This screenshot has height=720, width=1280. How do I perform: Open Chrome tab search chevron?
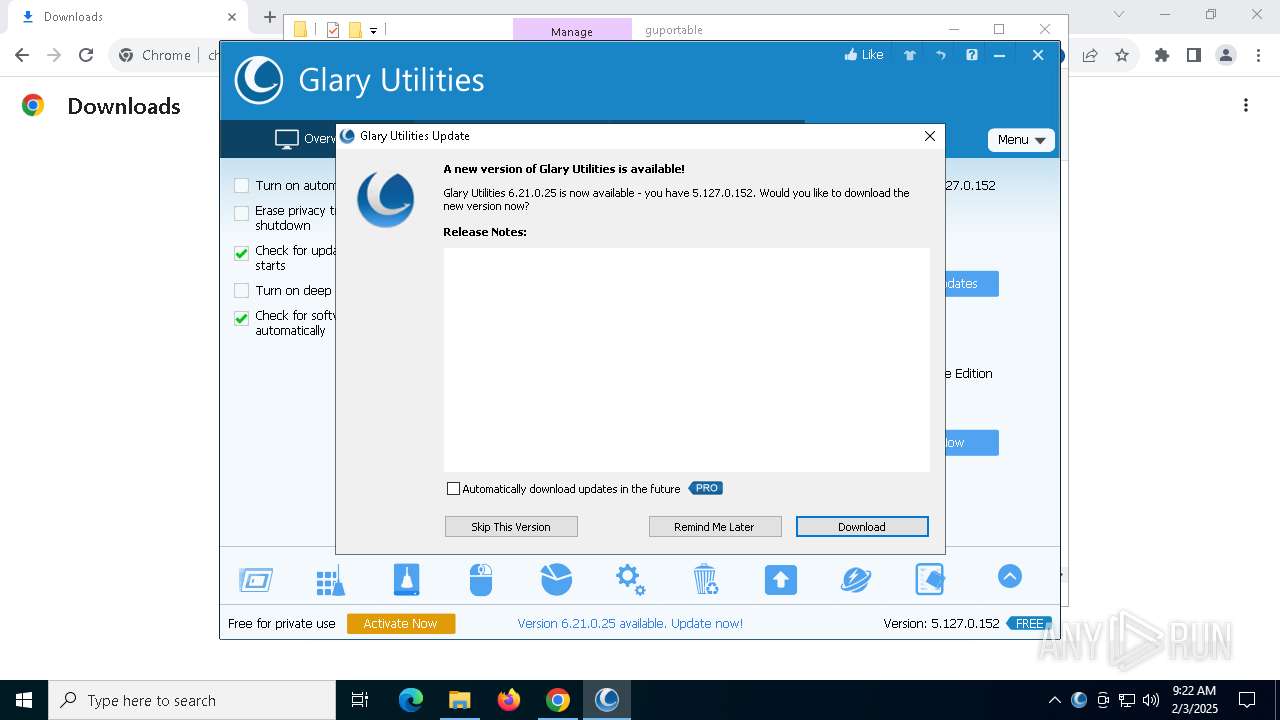[x=1119, y=14]
